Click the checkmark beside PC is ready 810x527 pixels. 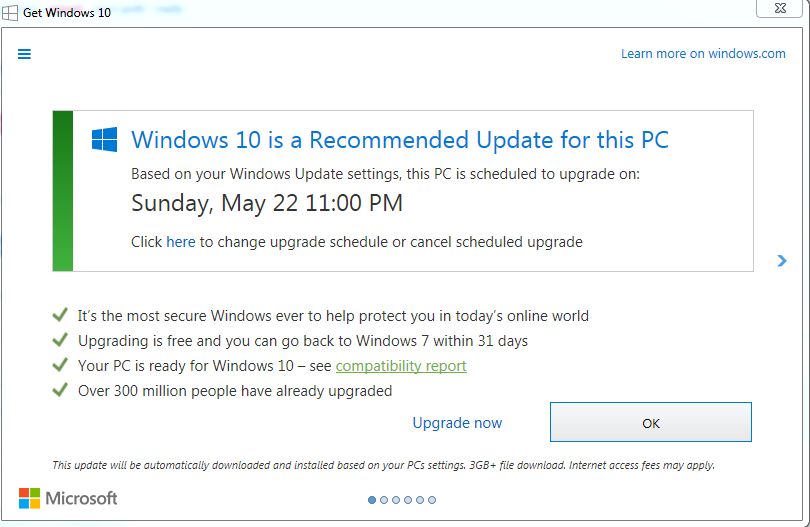coord(60,366)
